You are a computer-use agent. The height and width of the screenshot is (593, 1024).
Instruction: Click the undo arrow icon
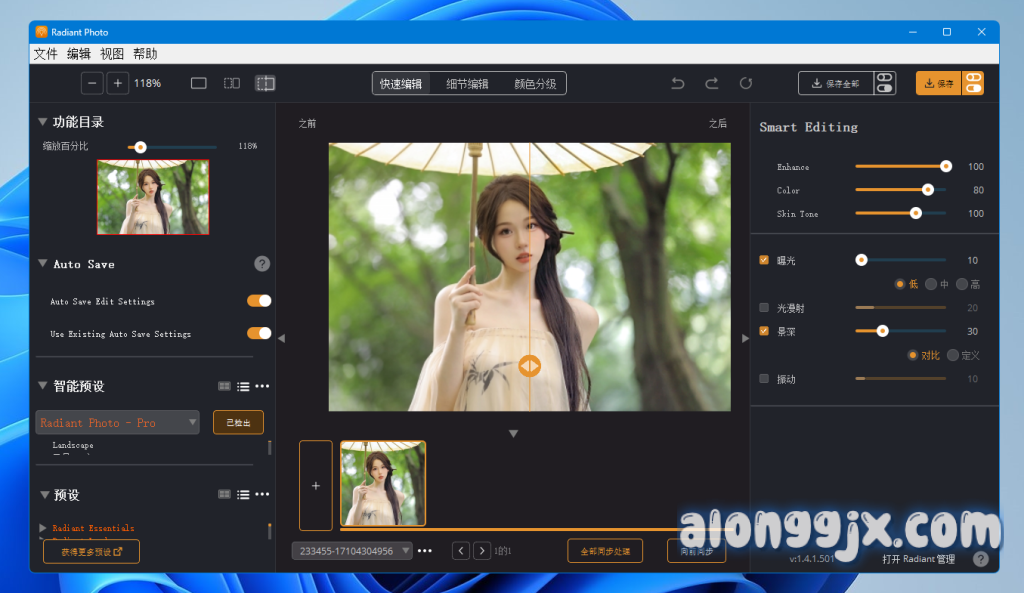coord(678,83)
